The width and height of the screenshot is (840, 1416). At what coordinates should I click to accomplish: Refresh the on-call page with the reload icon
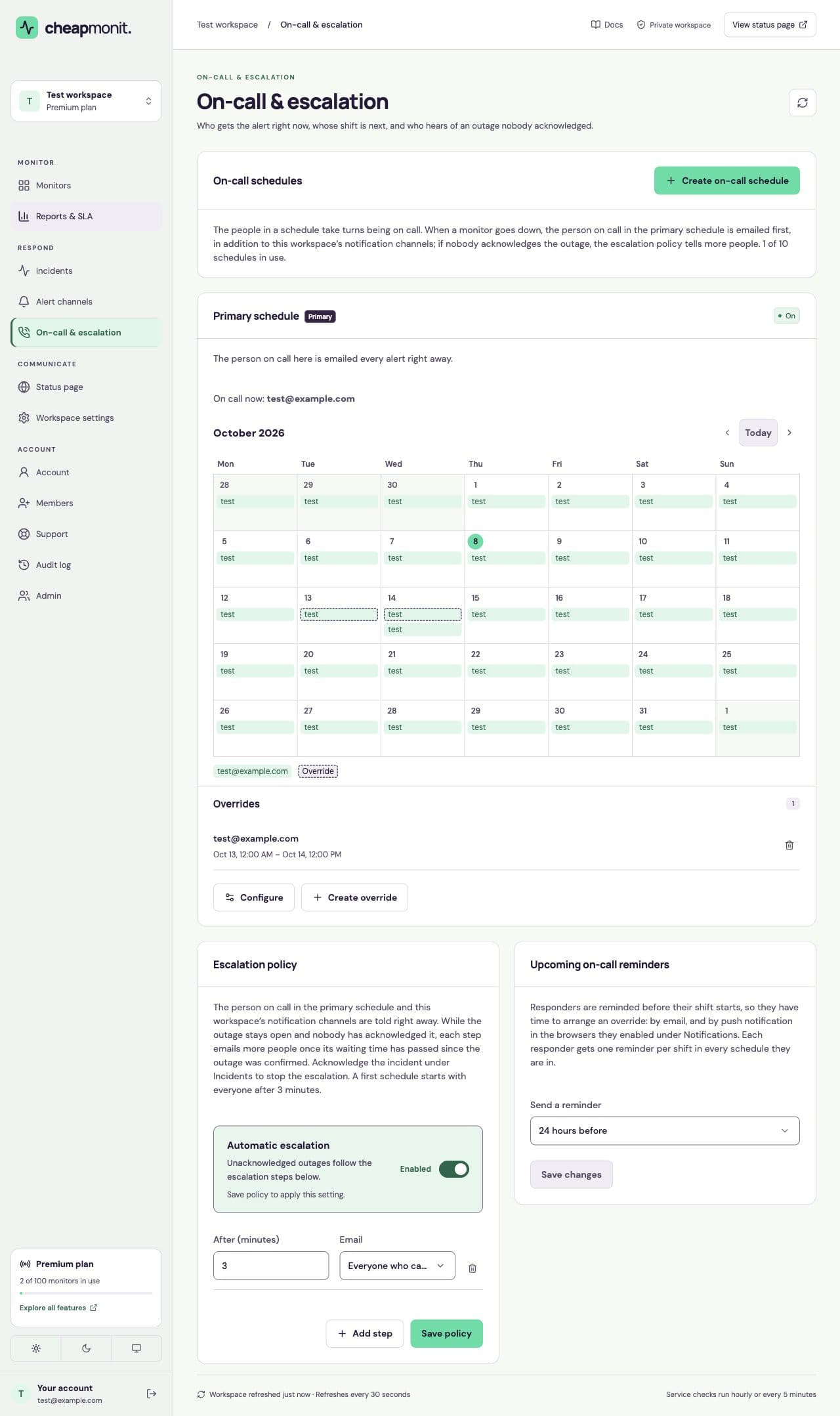(x=802, y=102)
